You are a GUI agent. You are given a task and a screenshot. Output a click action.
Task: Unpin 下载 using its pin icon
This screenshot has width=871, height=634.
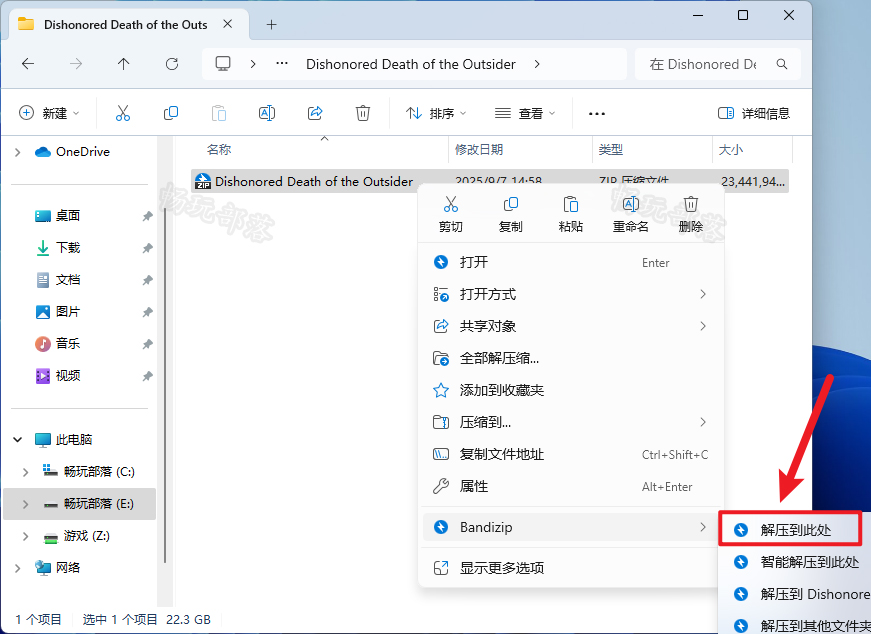pyautogui.click(x=147, y=248)
